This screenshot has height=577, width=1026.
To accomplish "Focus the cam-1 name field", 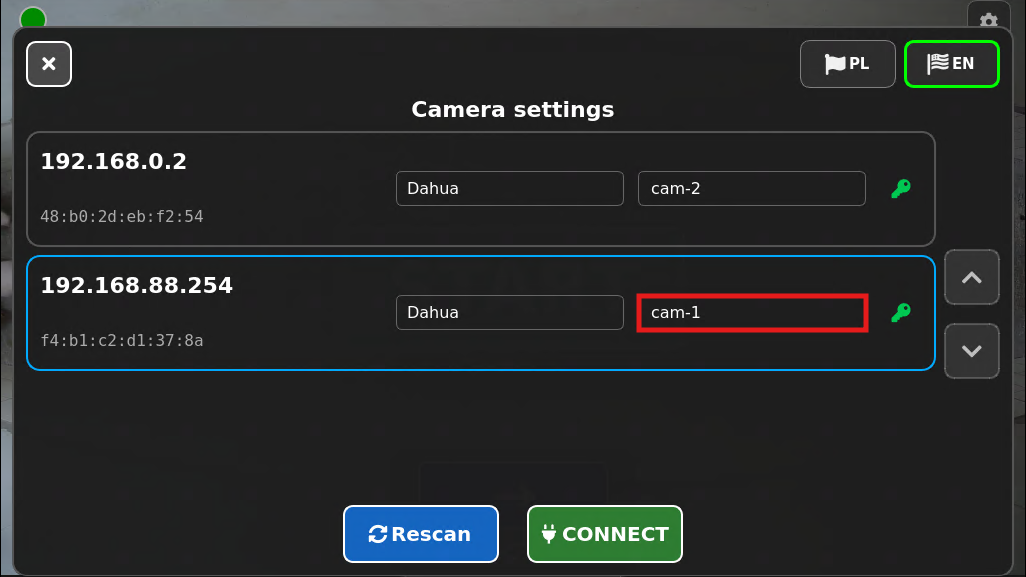I will click(752, 313).
